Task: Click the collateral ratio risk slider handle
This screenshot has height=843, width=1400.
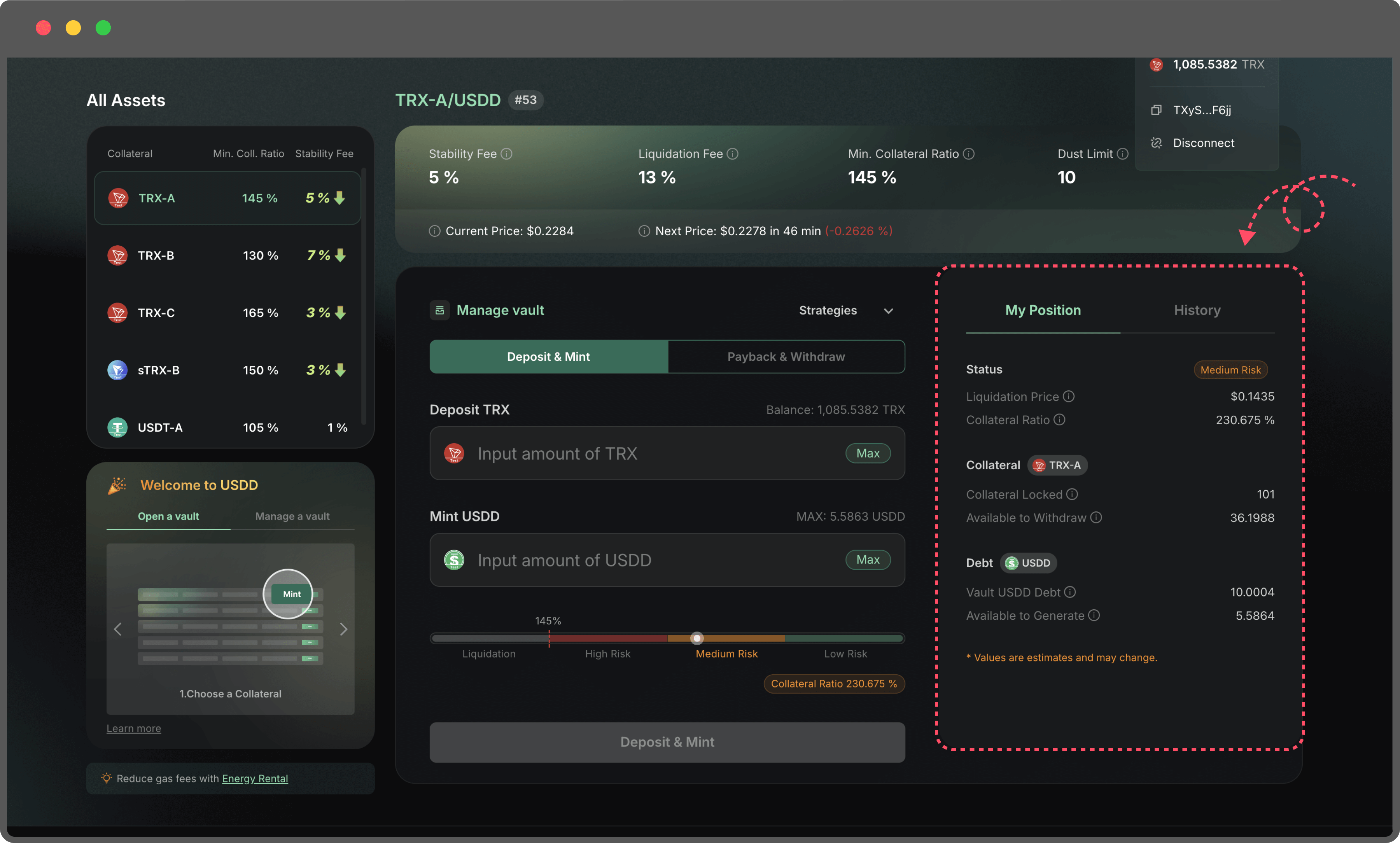Action: click(697, 638)
